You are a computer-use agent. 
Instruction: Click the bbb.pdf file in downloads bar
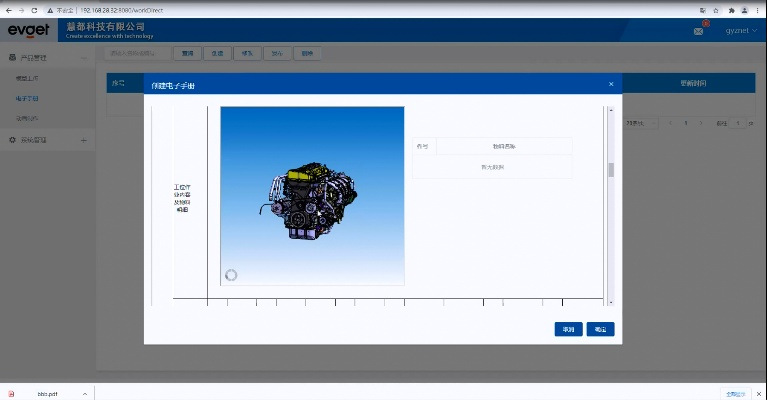click(x=47, y=394)
